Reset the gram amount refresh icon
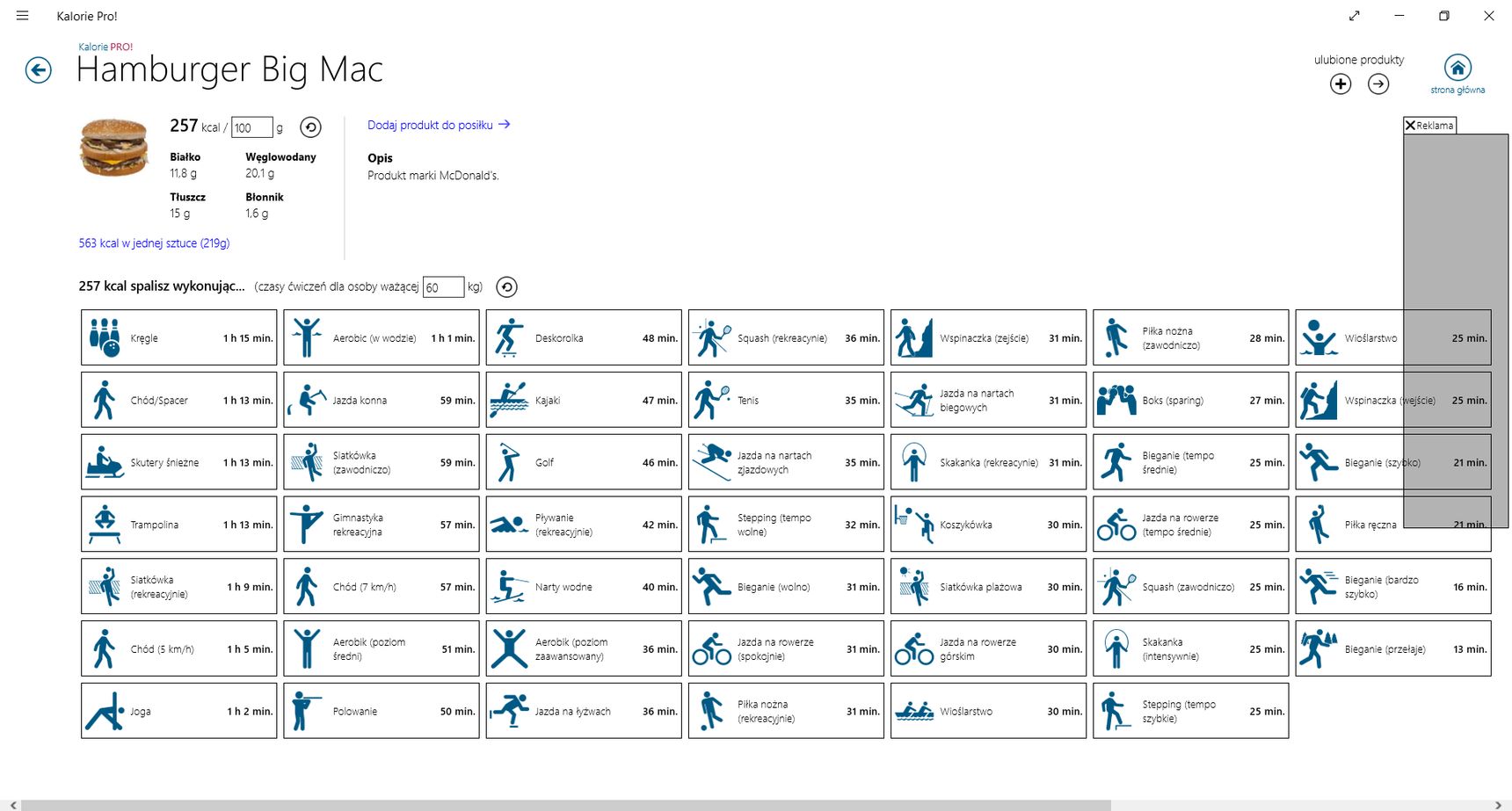The height and width of the screenshot is (811, 1512). pyautogui.click(x=310, y=127)
